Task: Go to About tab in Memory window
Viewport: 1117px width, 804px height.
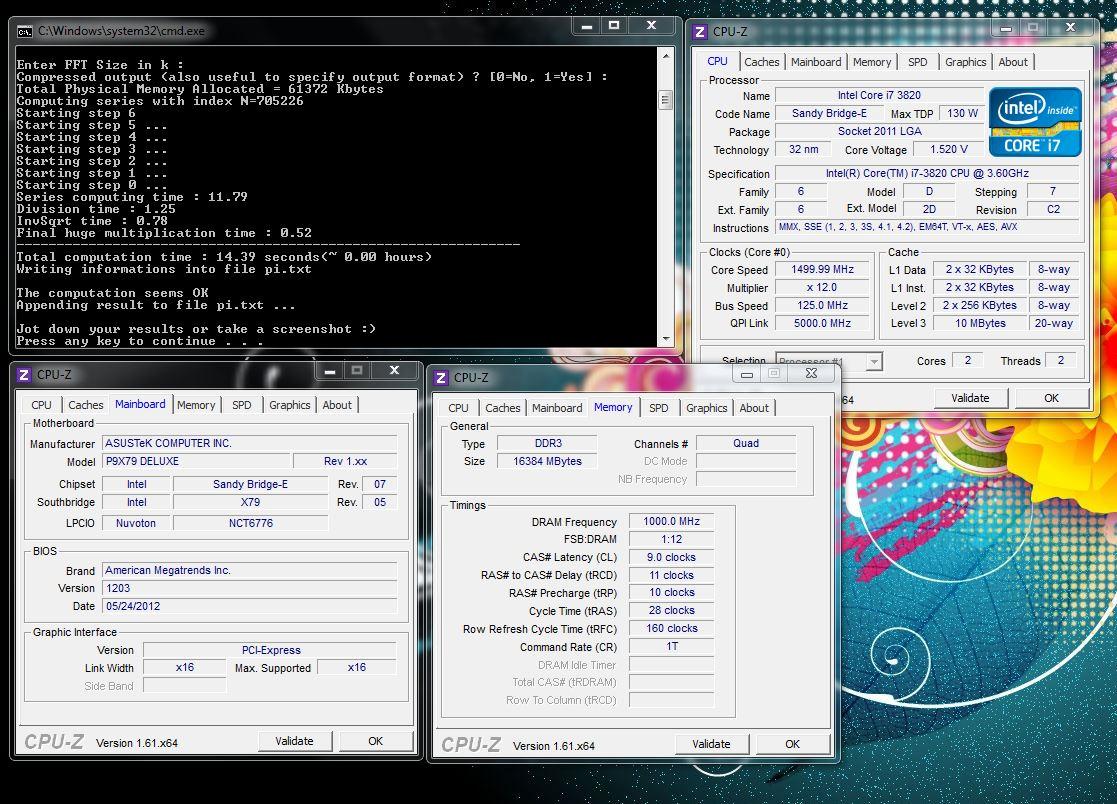Action: point(754,408)
